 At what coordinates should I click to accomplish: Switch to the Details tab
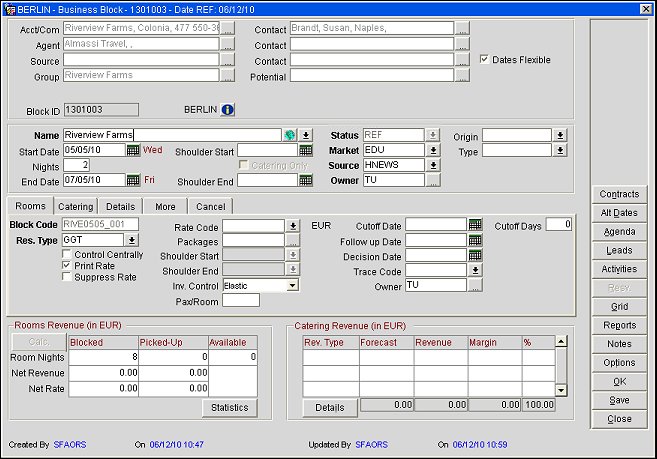click(x=120, y=206)
